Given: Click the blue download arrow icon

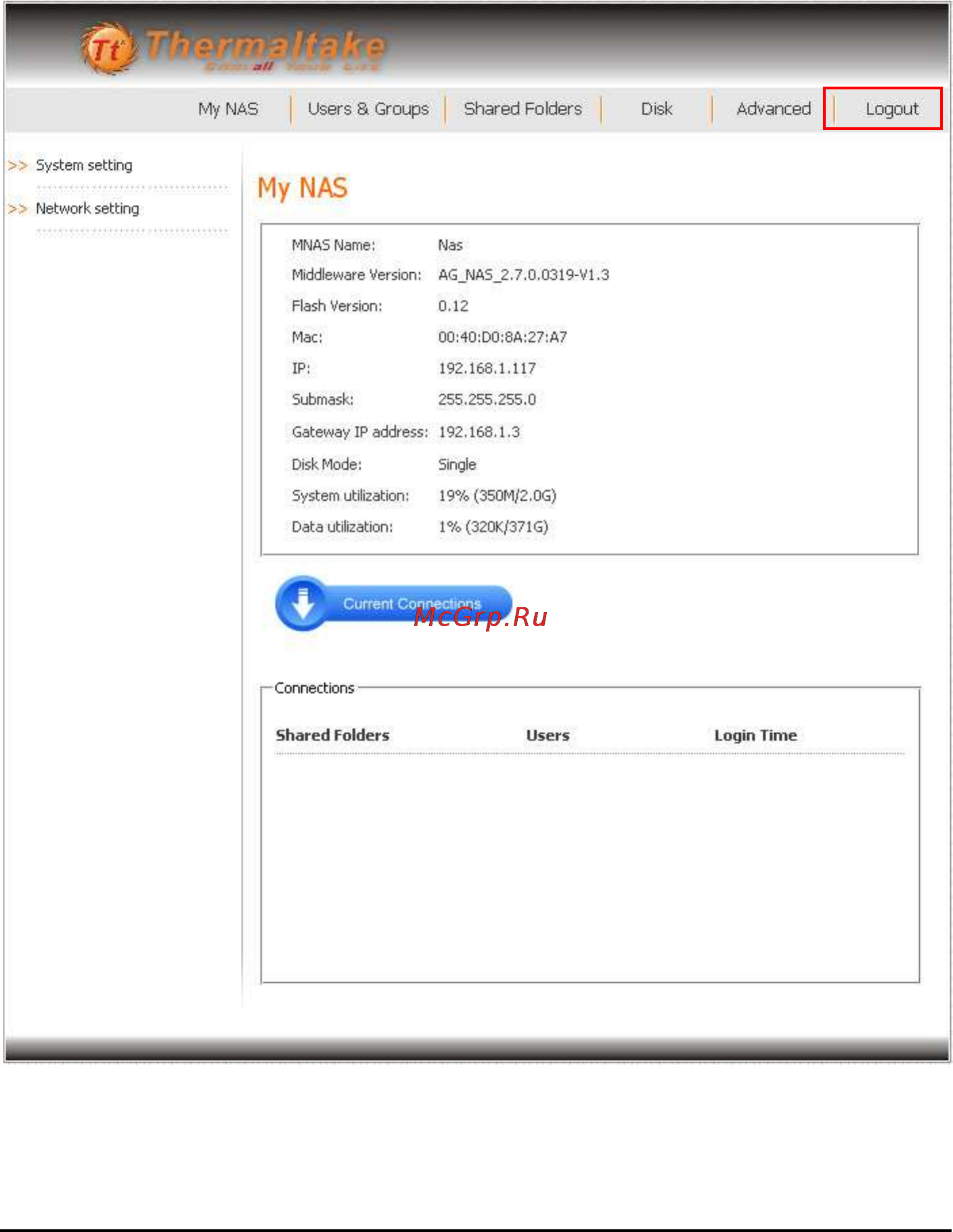Looking at the screenshot, I should coord(303,603).
